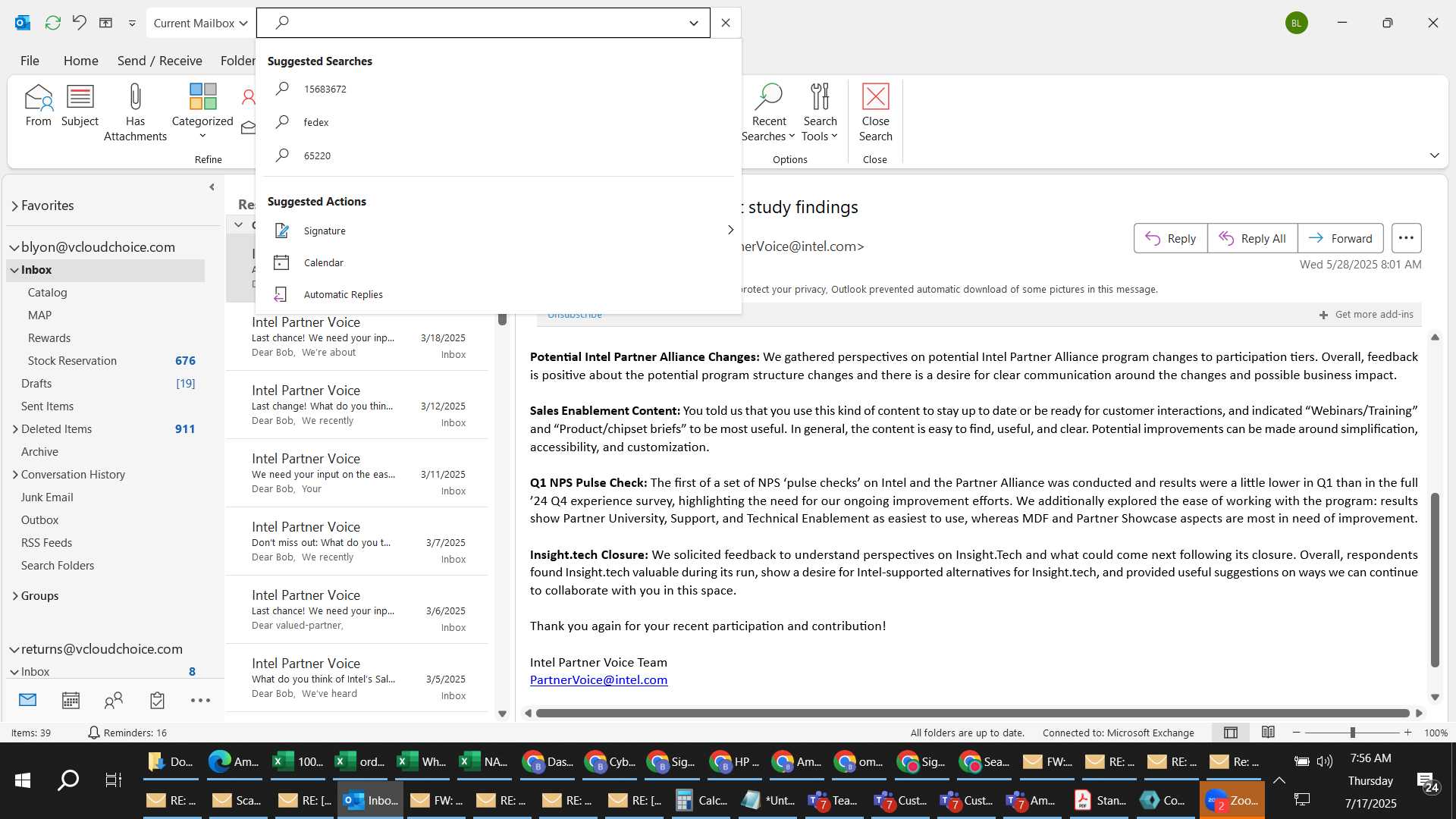
Task: Open Intel Partner Voice email dated 3/11/2025
Action: 358,474
